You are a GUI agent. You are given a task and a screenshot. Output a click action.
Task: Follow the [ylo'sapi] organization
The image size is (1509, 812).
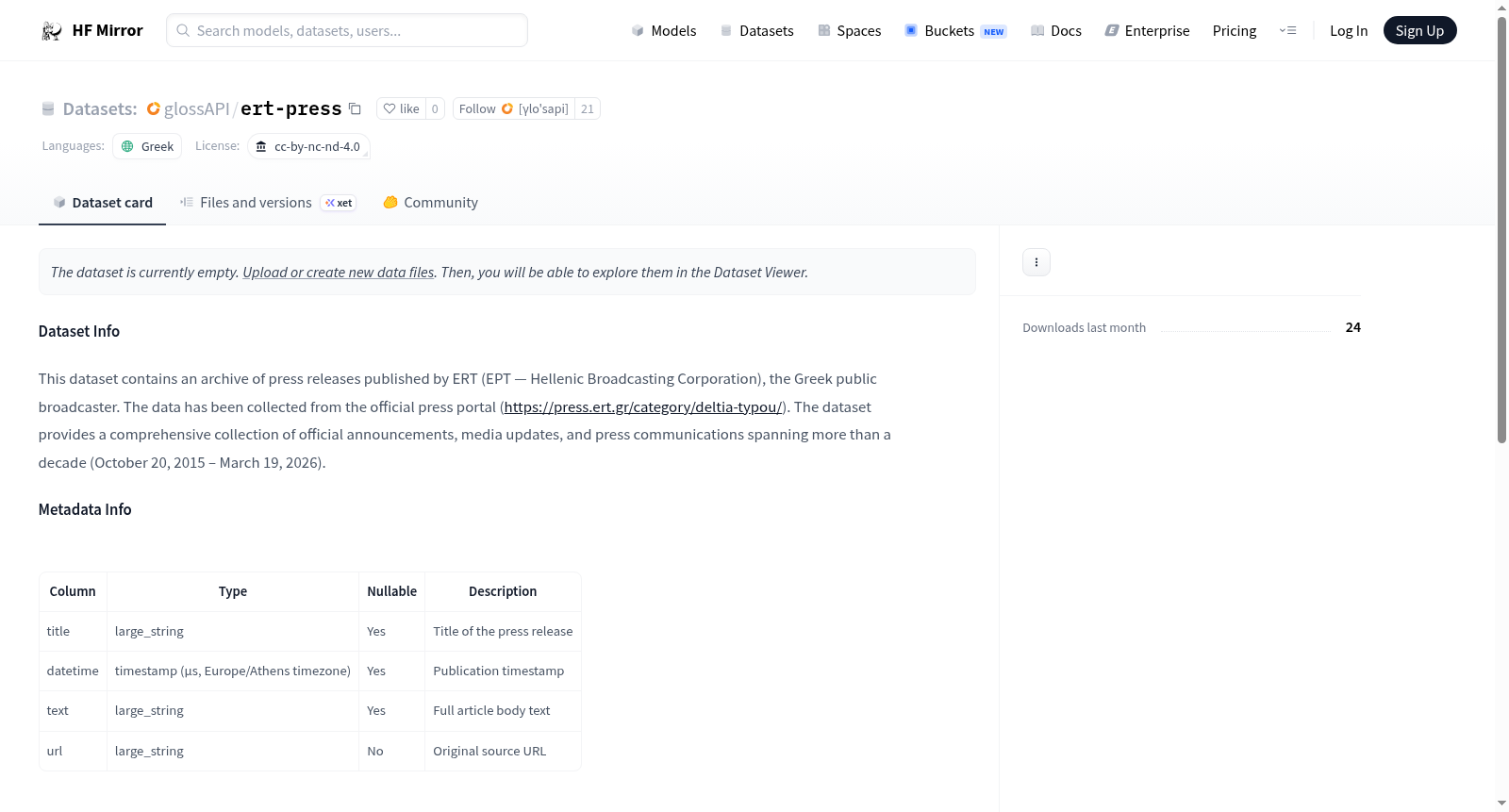click(514, 108)
